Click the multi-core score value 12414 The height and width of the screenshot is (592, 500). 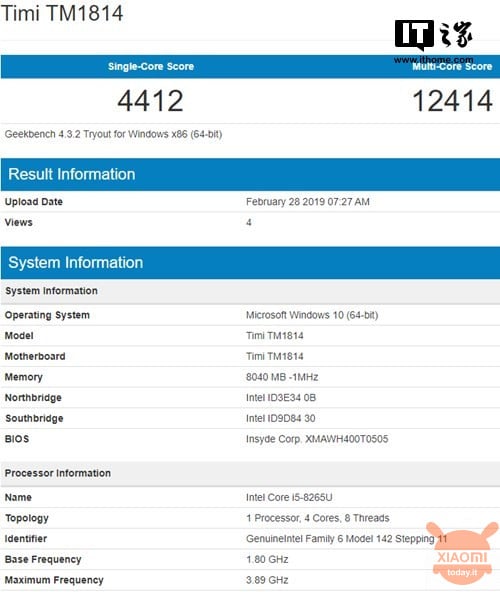click(452, 101)
